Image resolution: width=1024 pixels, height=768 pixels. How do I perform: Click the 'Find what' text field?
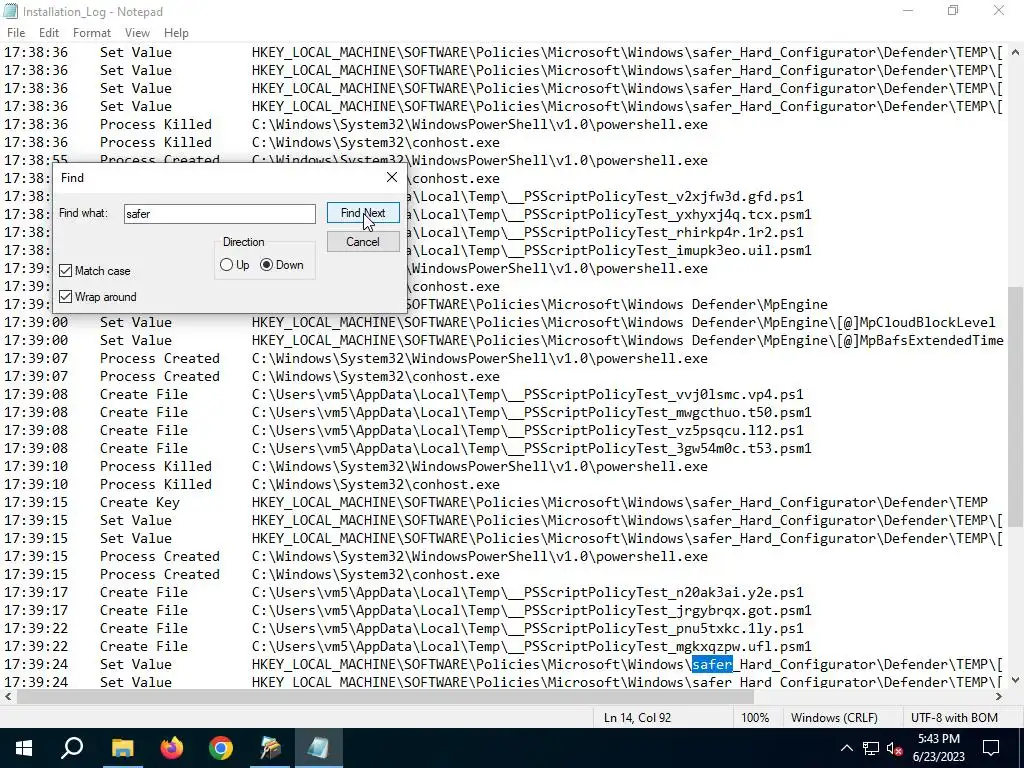(x=219, y=214)
